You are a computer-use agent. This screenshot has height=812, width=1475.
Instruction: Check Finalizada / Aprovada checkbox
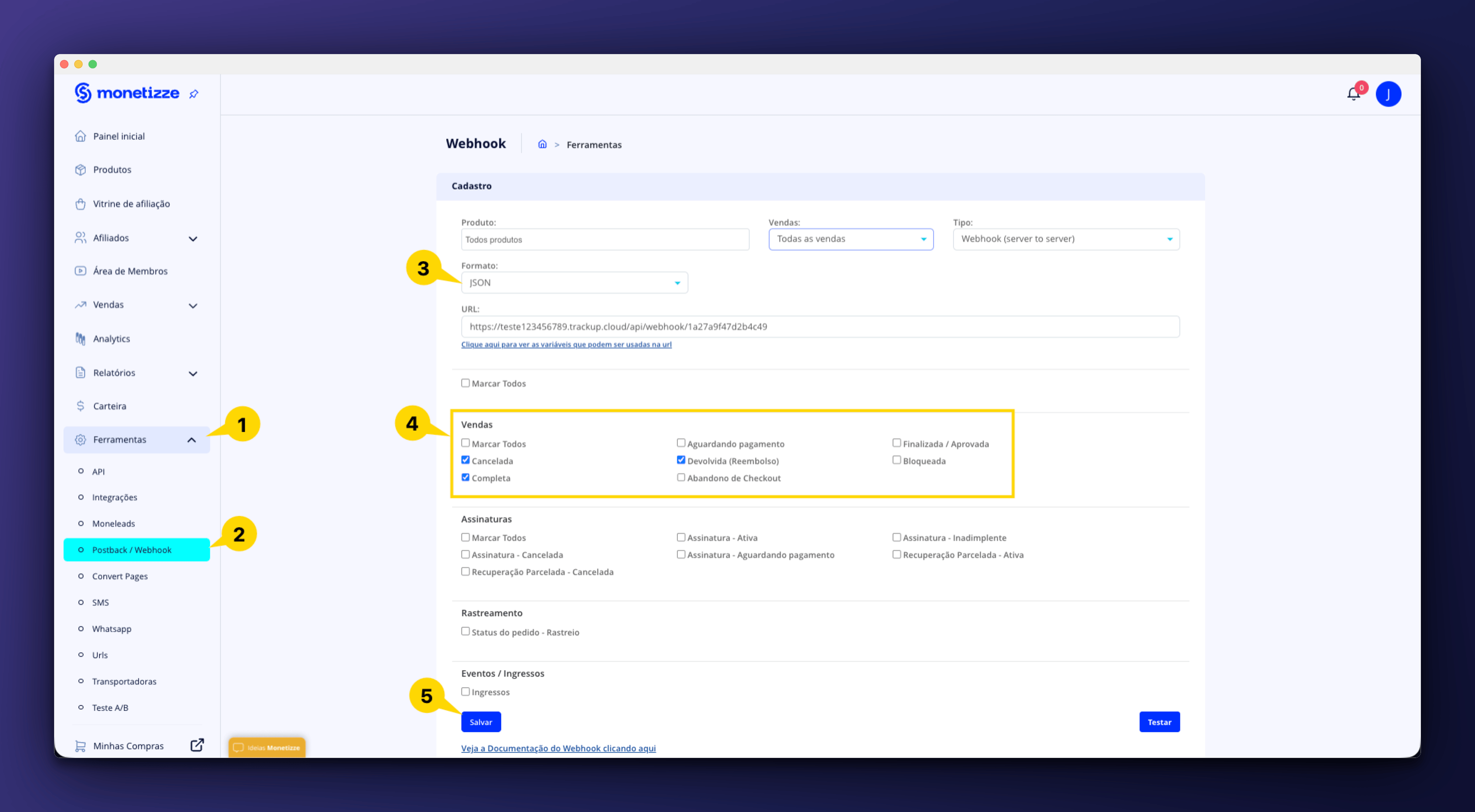(x=897, y=443)
